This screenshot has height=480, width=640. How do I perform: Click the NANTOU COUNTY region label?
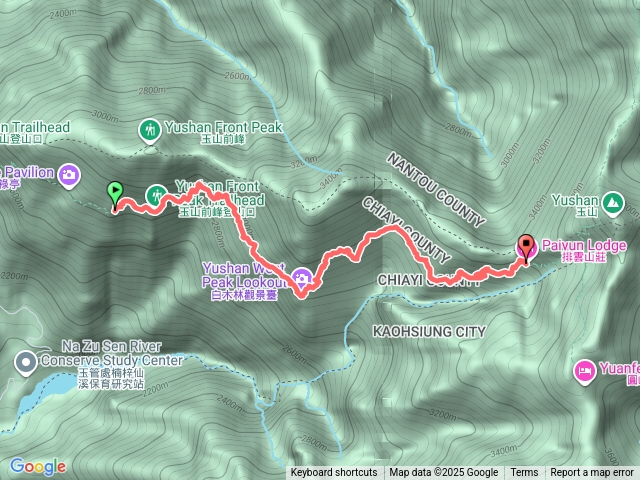coord(436,189)
